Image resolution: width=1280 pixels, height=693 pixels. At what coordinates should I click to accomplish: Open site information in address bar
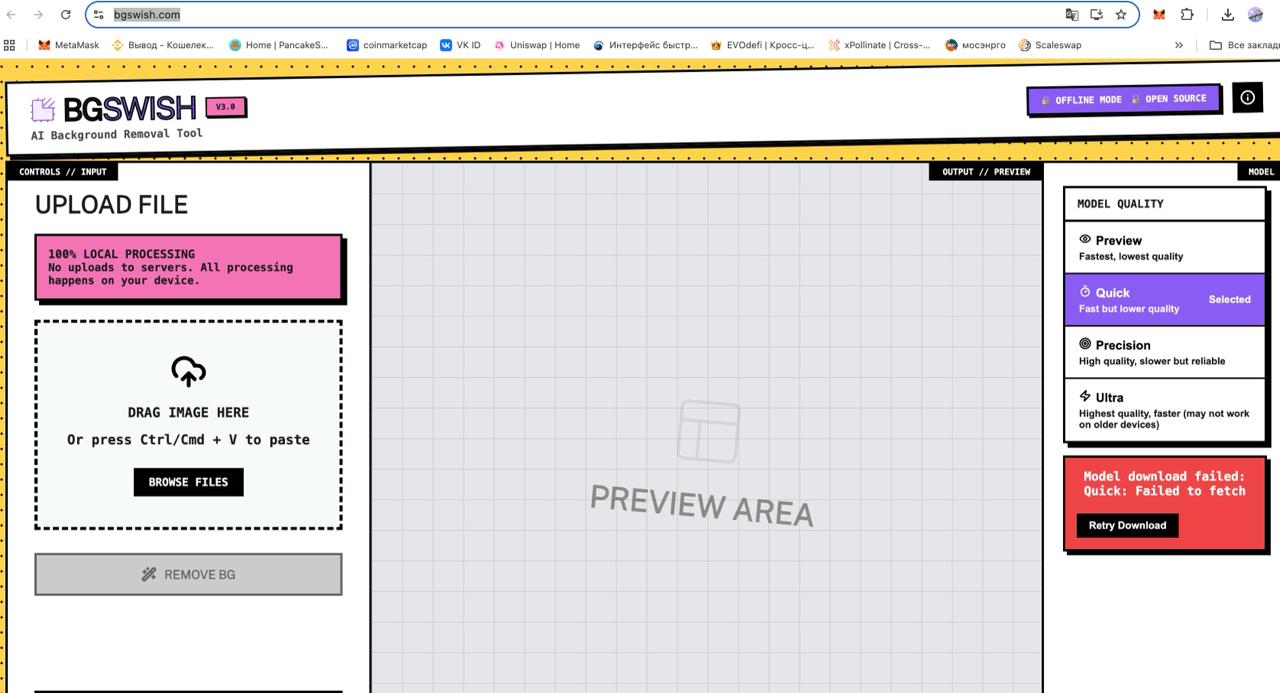tap(98, 15)
